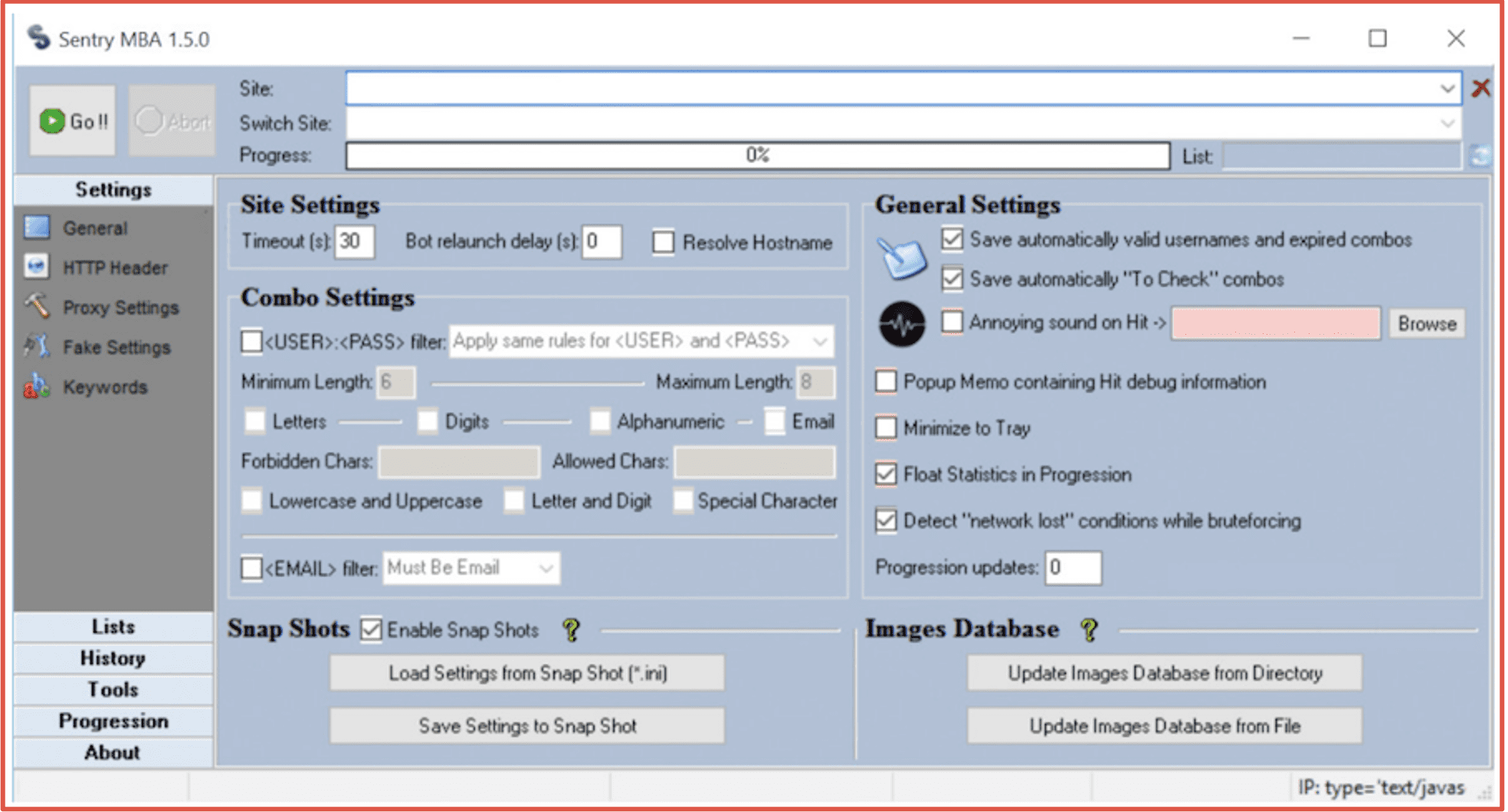Expand the Site dropdown arrow
1508x812 pixels.
point(1447,89)
